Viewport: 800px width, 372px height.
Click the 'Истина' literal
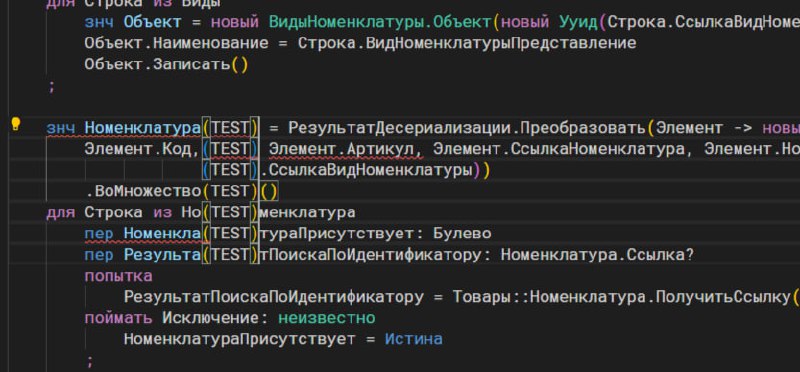point(414,339)
